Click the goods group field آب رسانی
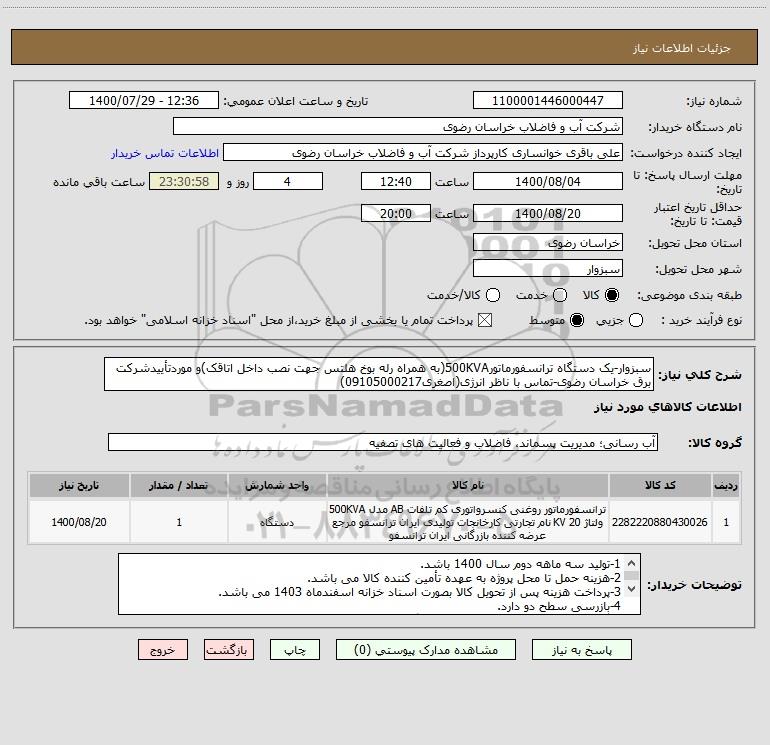Viewport: 770px width, 745px height. coord(383,442)
